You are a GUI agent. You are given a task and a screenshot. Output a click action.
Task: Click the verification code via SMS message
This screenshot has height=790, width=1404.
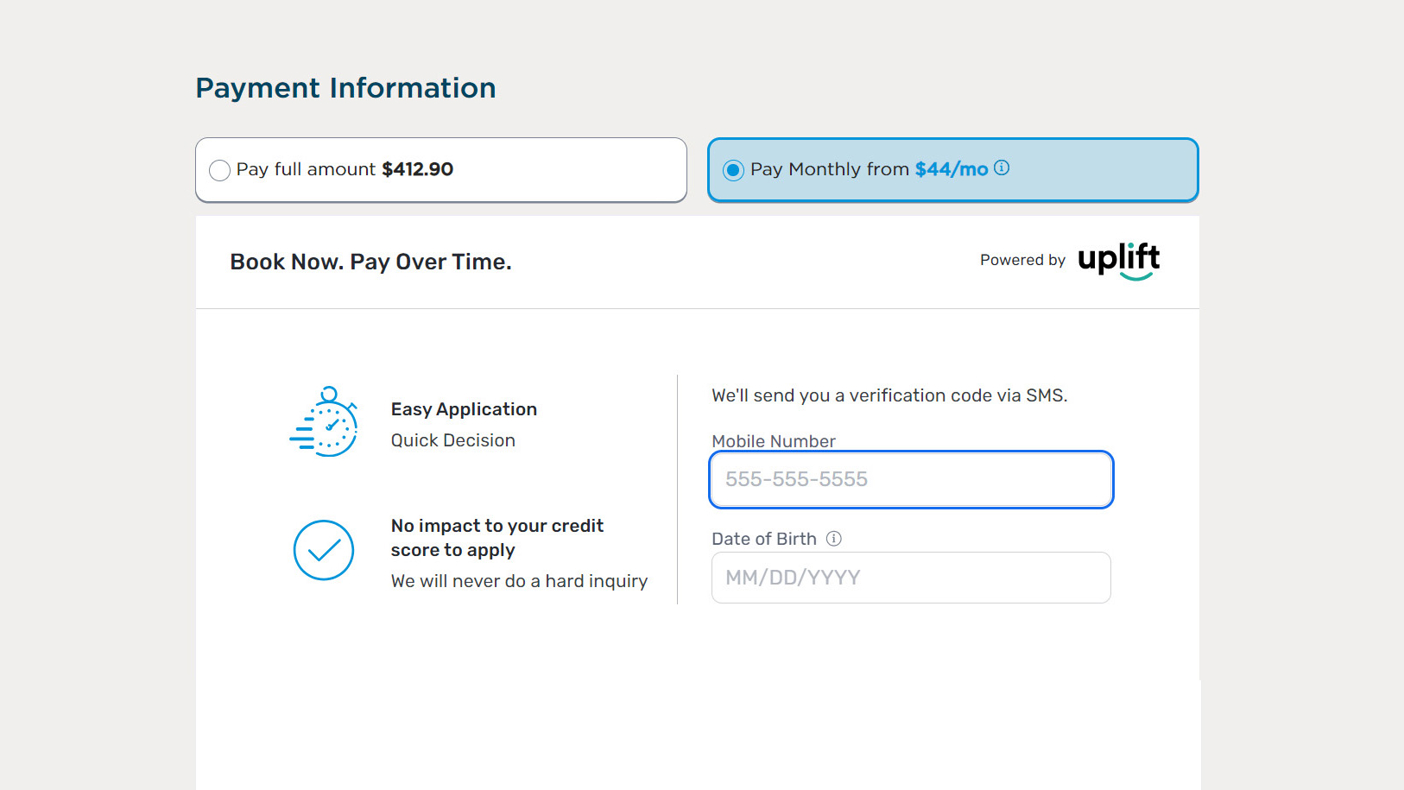point(889,395)
